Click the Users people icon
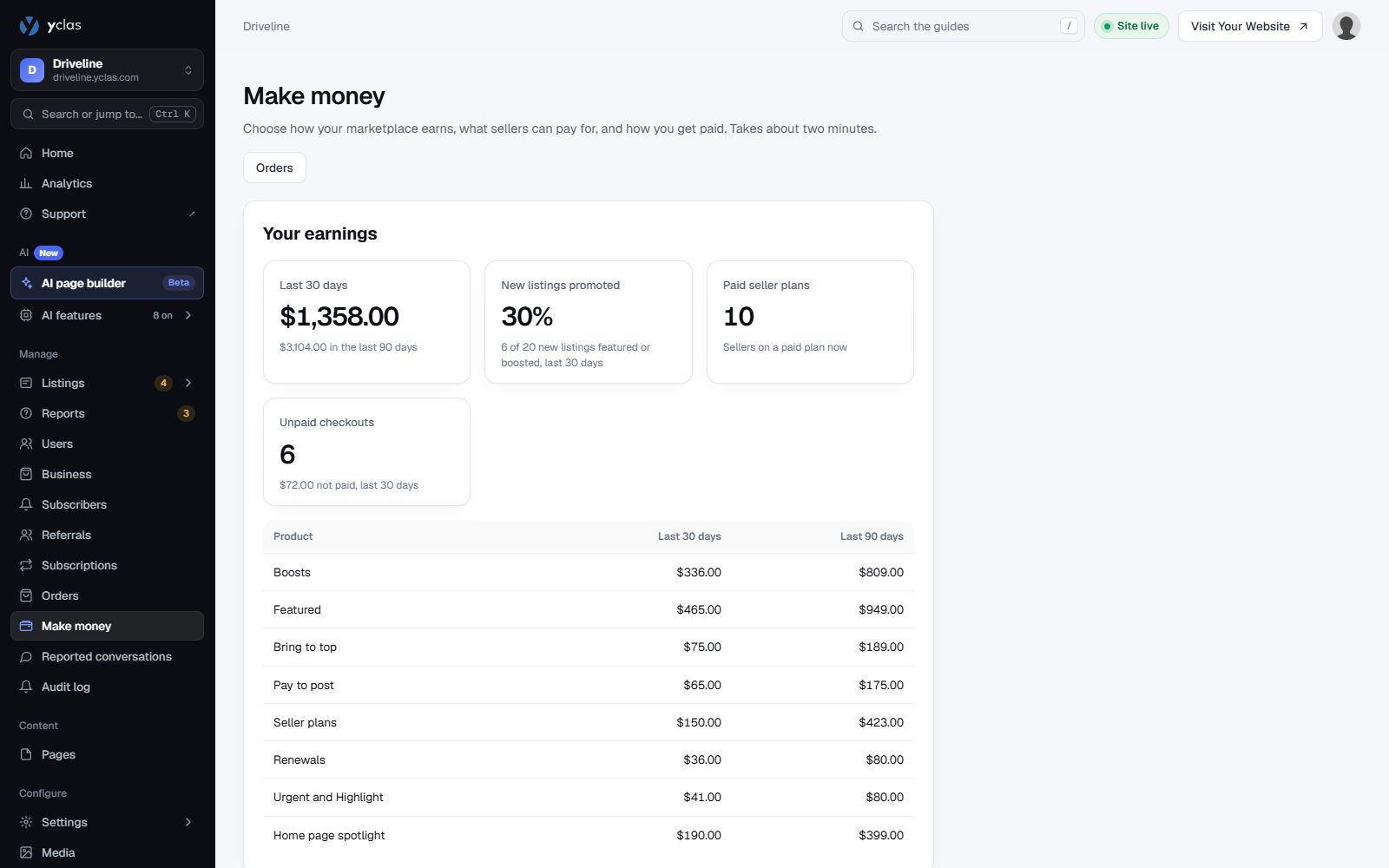 26,444
